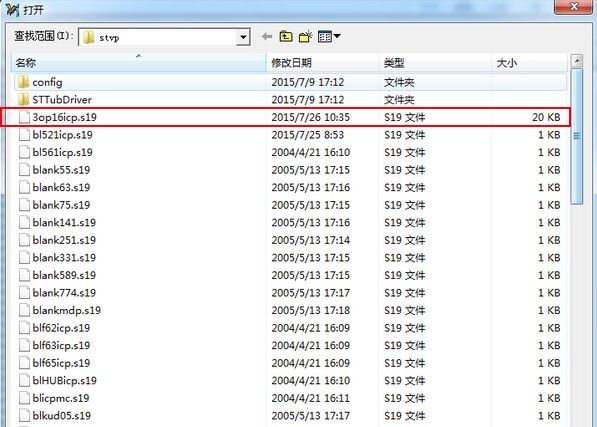
Task: Click the 20 KB size cell
Action: pos(546,117)
